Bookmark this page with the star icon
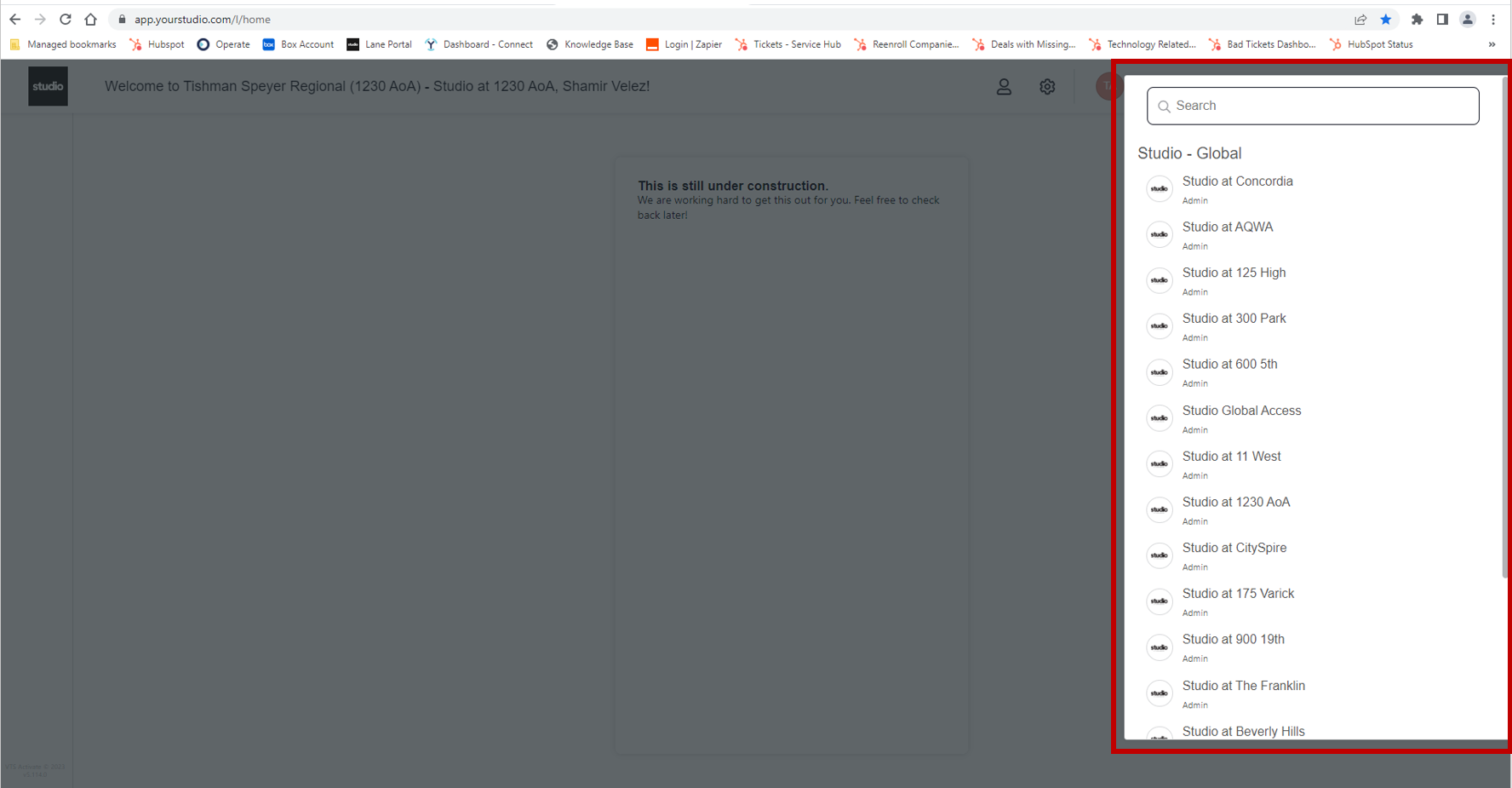Screen dimensions: 1512x788 tap(1386, 19)
